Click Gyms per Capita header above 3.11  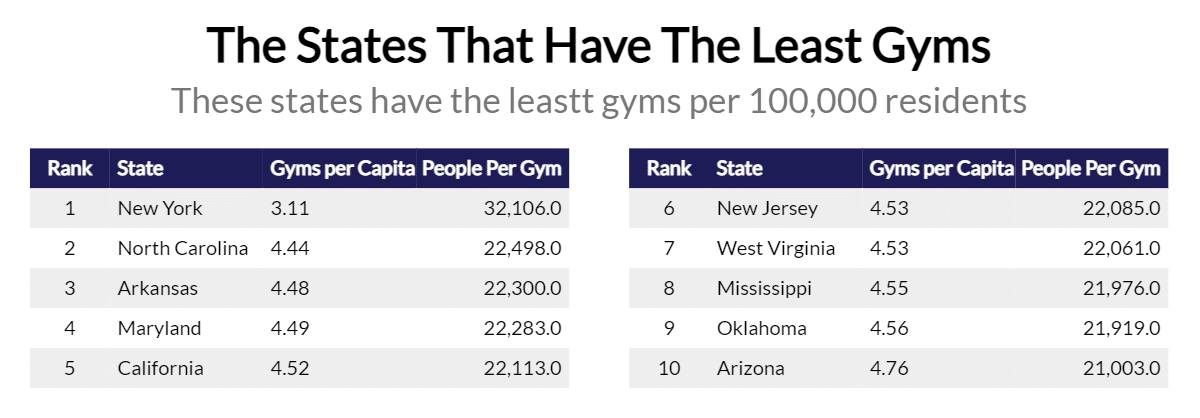coord(342,169)
